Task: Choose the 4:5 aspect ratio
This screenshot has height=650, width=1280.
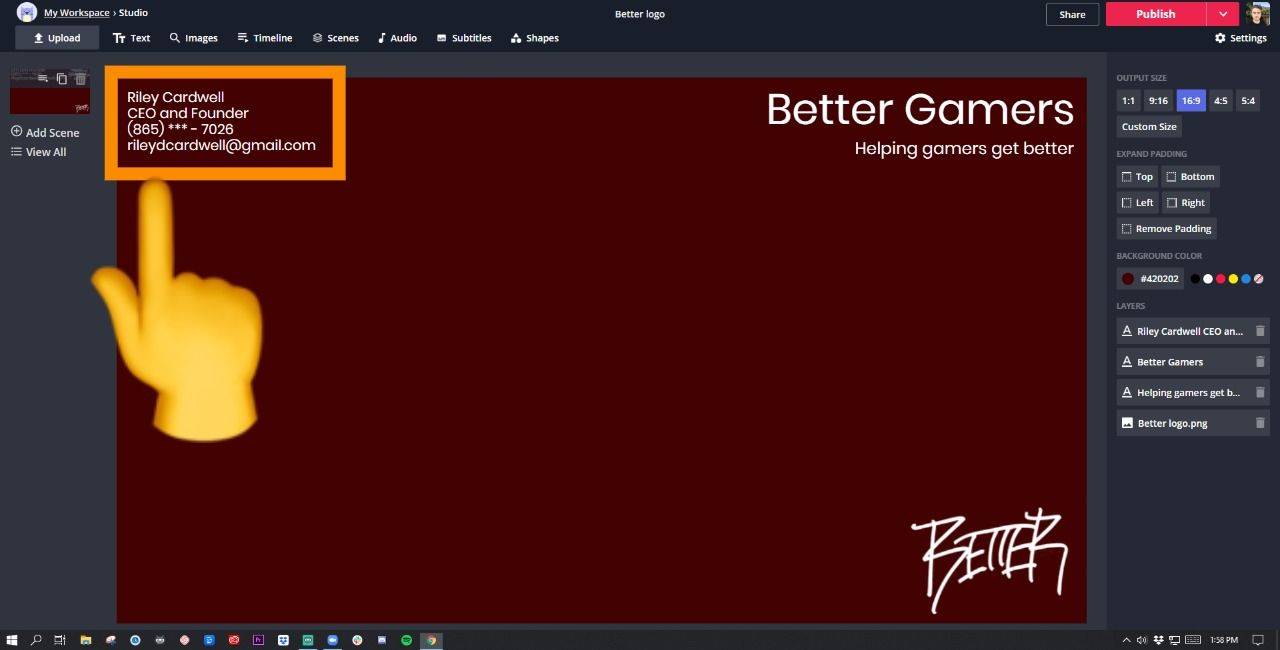Action: (1220, 100)
